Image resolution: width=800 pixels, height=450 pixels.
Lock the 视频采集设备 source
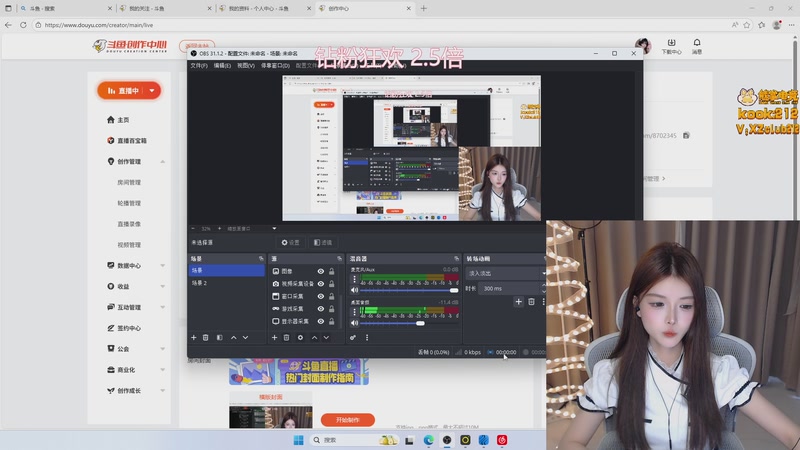(332, 284)
